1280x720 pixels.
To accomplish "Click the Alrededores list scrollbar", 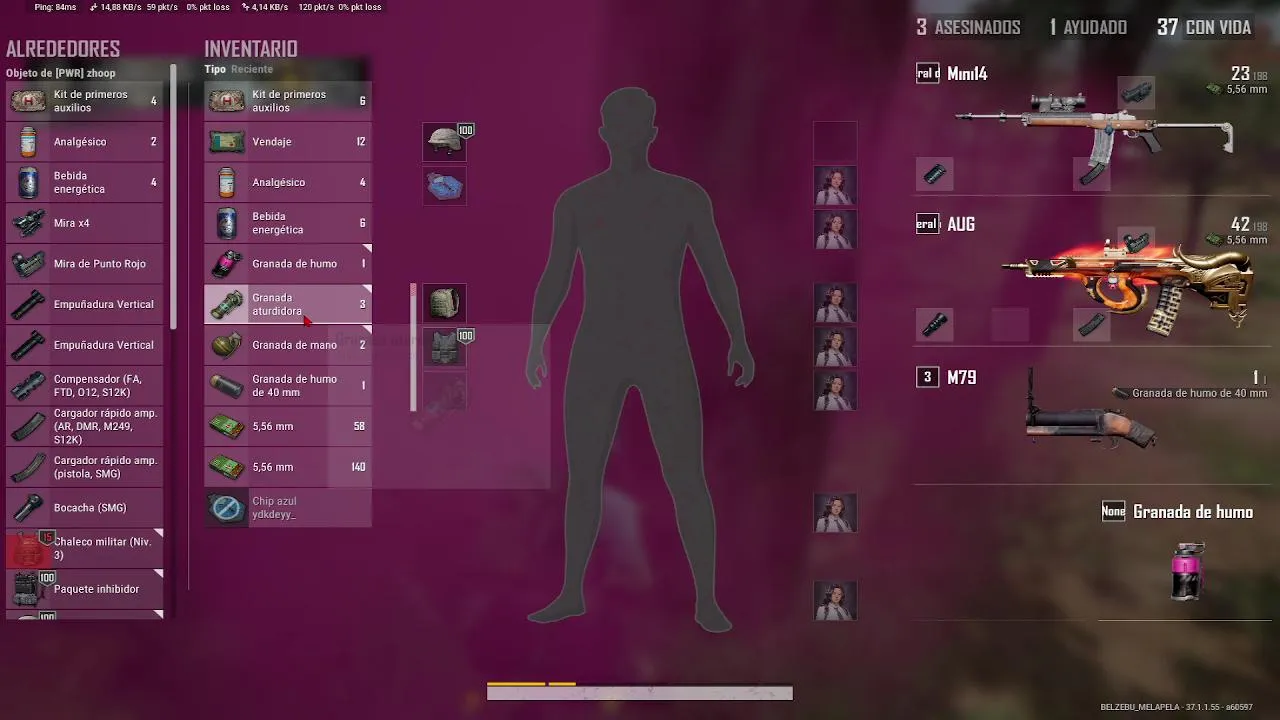I will [173, 196].
